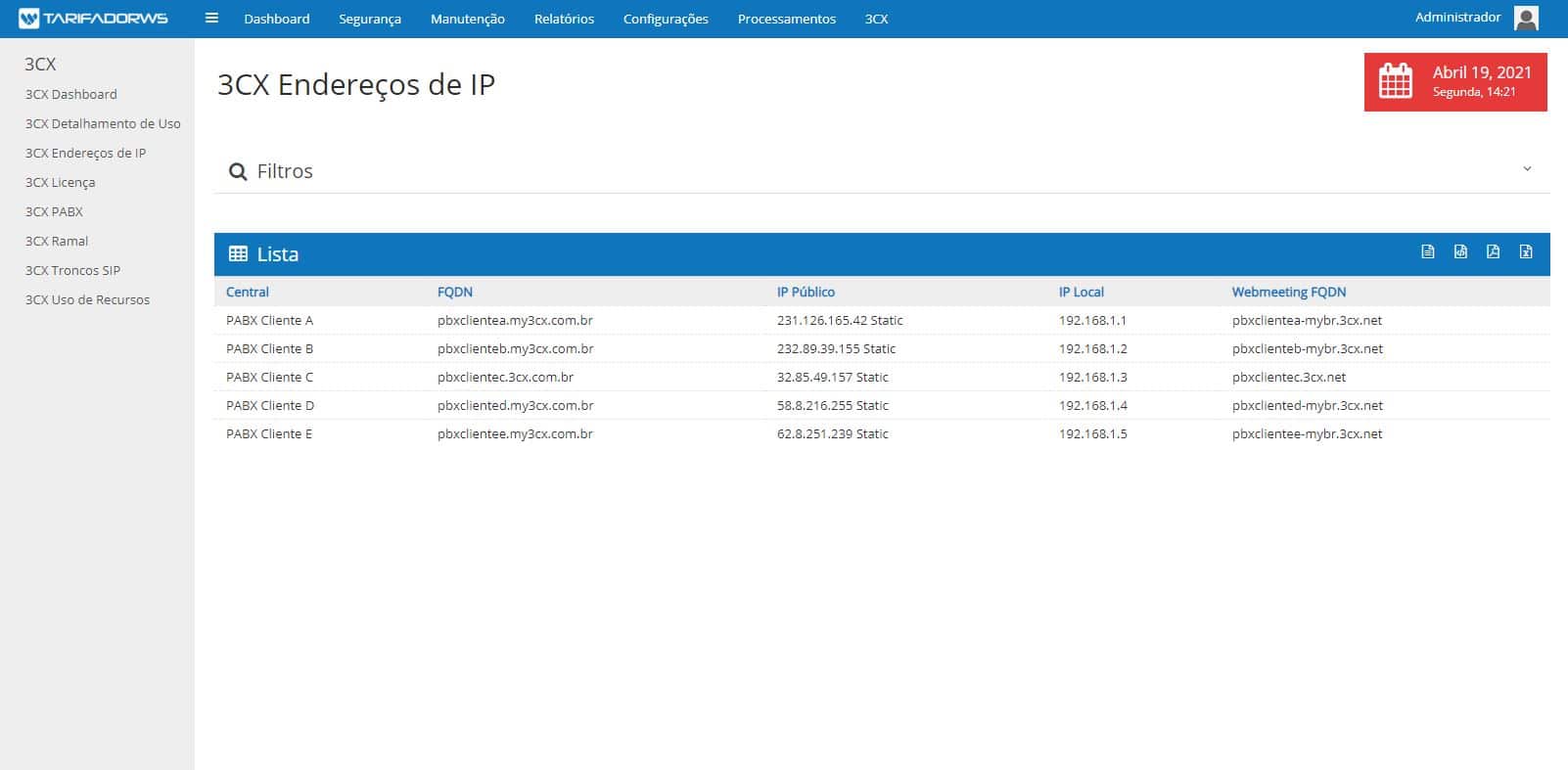Viewport: 1568px width, 770px height.
Task: Click webmeeting pbxclientea-mybr.3cx.net
Action: 1307,320
